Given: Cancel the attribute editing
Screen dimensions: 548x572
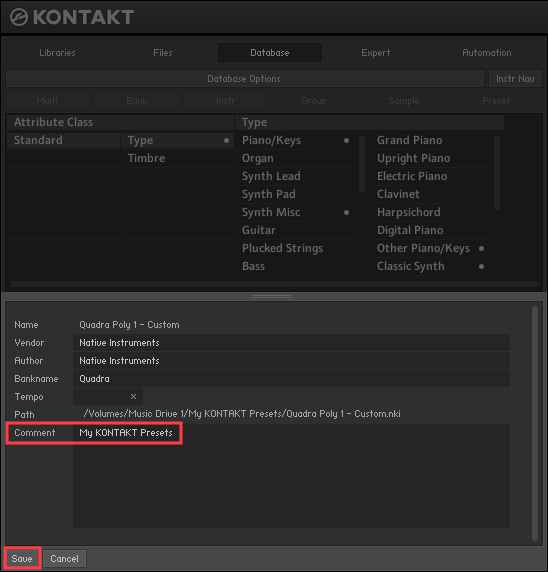Looking at the screenshot, I should [64, 559].
